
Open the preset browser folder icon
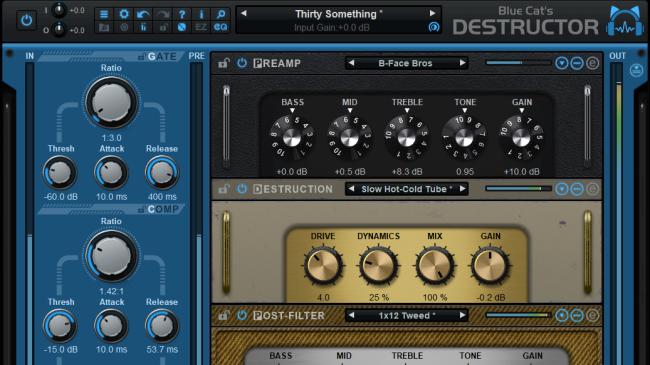click(x=104, y=27)
